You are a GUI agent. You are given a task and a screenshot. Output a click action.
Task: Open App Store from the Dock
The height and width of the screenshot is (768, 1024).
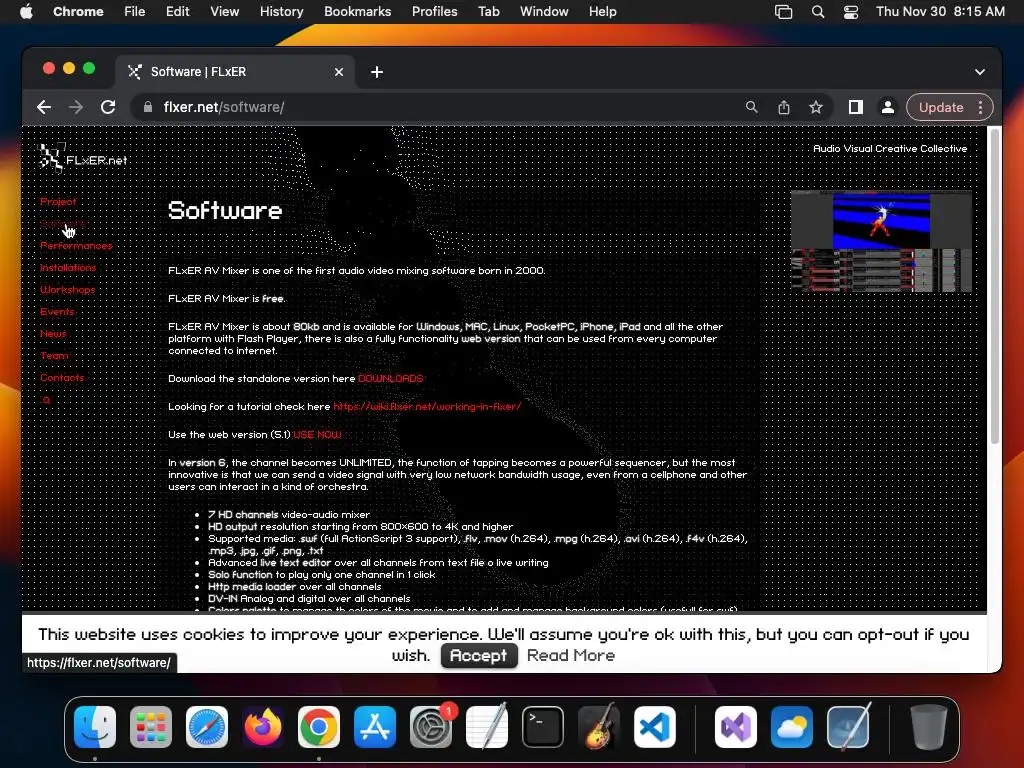(375, 726)
